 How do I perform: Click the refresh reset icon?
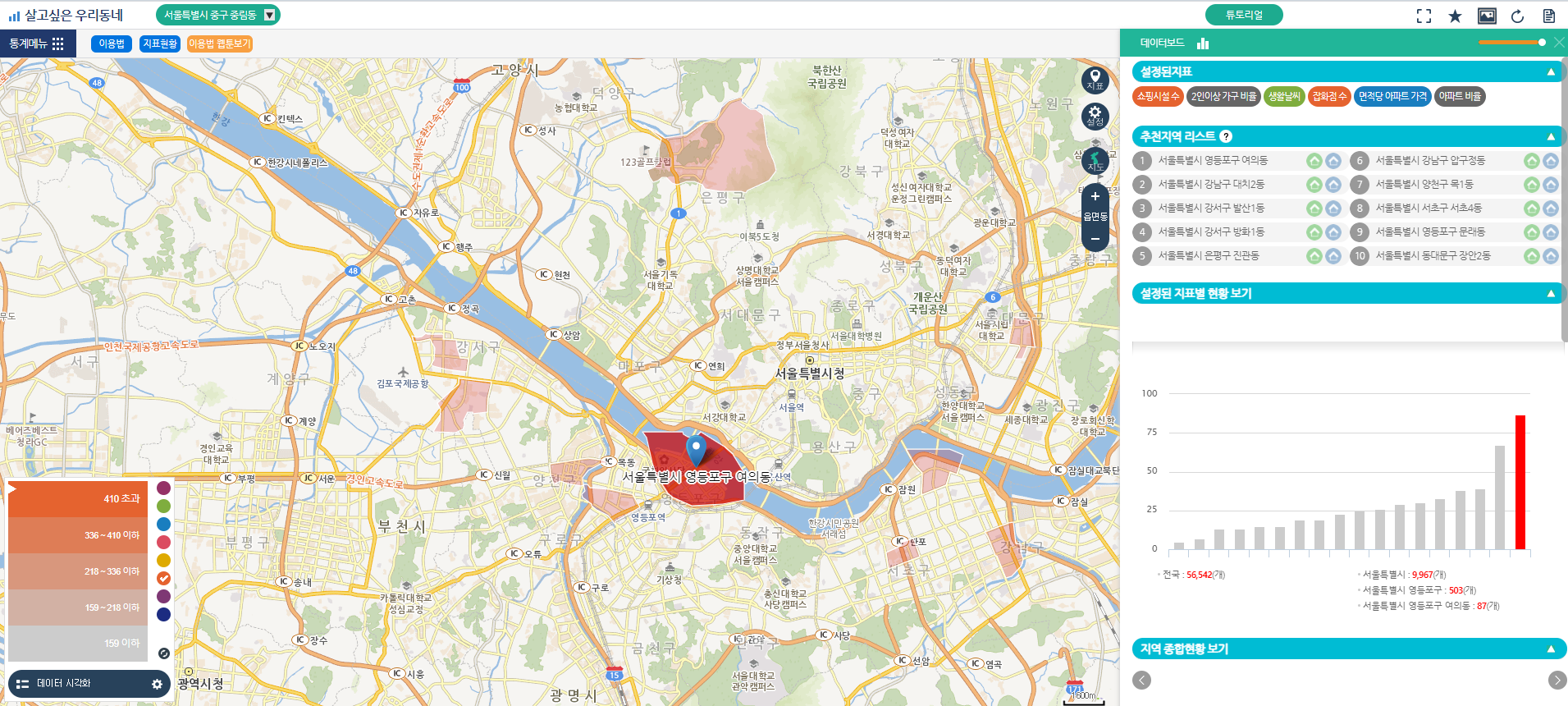(1517, 16)
